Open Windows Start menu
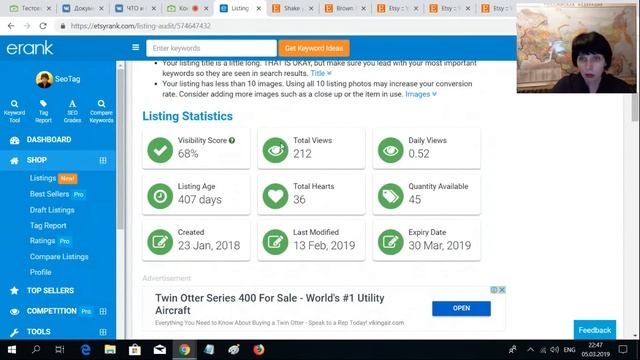640x360 pixels. tap(12, 350)
